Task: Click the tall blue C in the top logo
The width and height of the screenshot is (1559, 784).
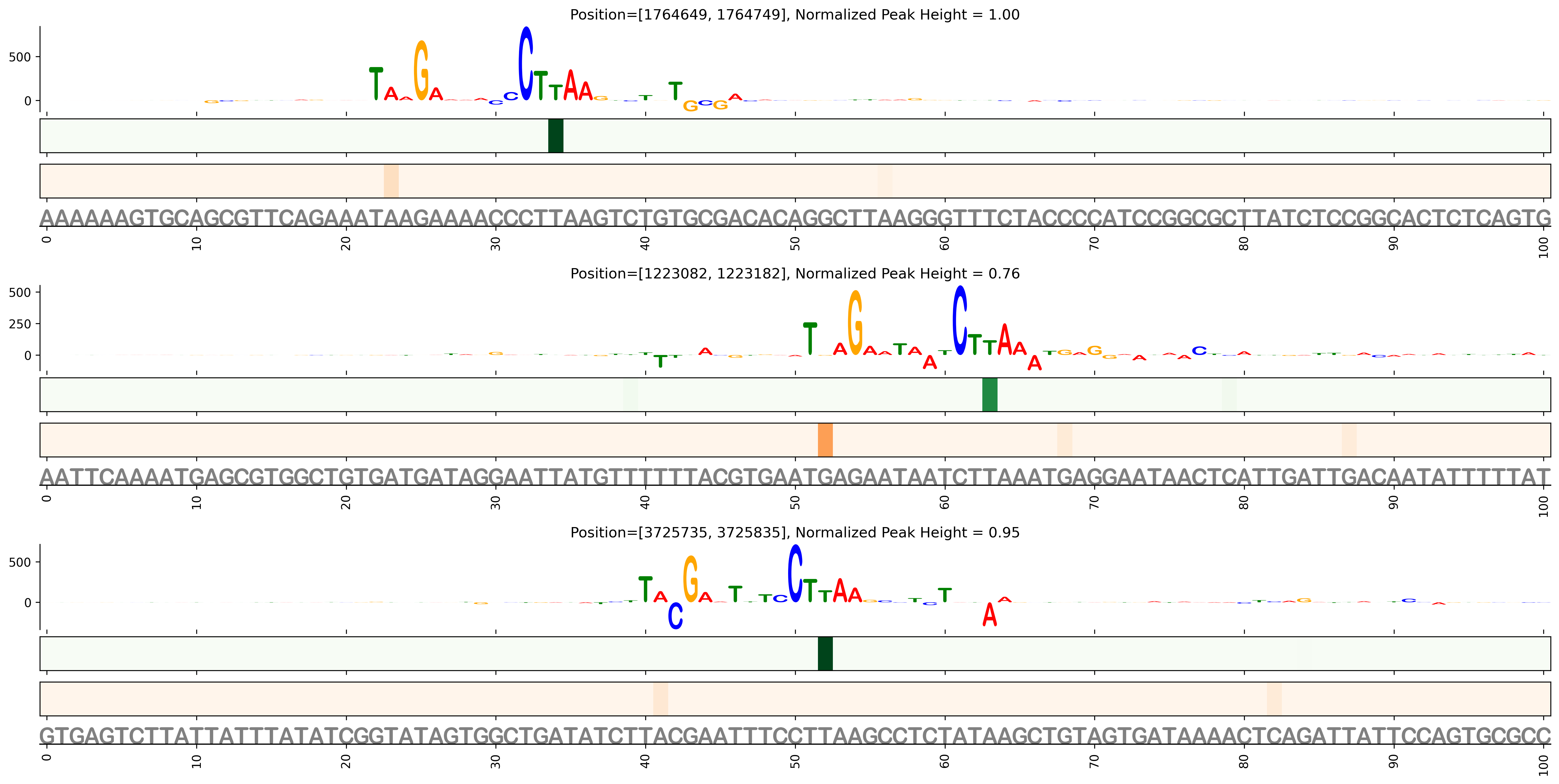Action: click(x=526, y=64)
